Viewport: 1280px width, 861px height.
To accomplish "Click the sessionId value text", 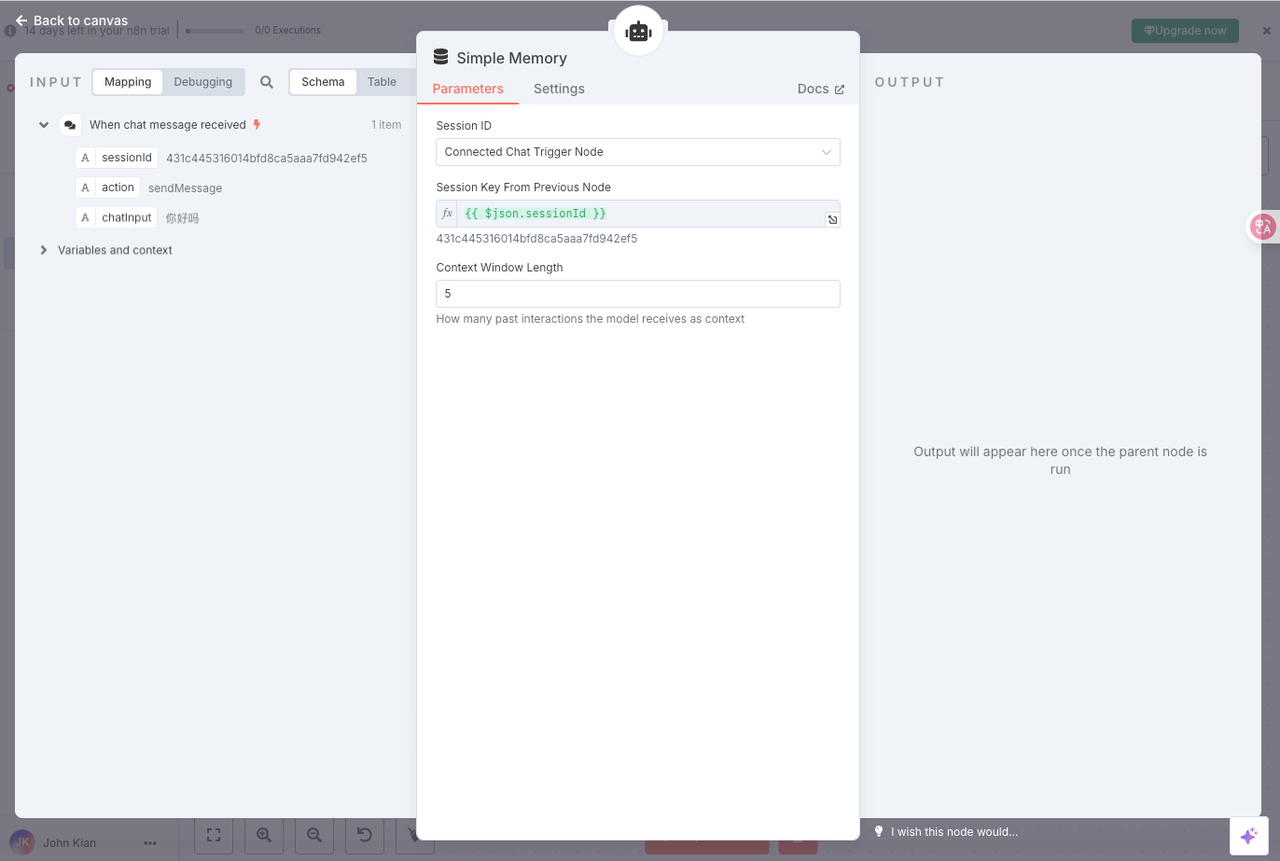I will [x=267, y=158].
